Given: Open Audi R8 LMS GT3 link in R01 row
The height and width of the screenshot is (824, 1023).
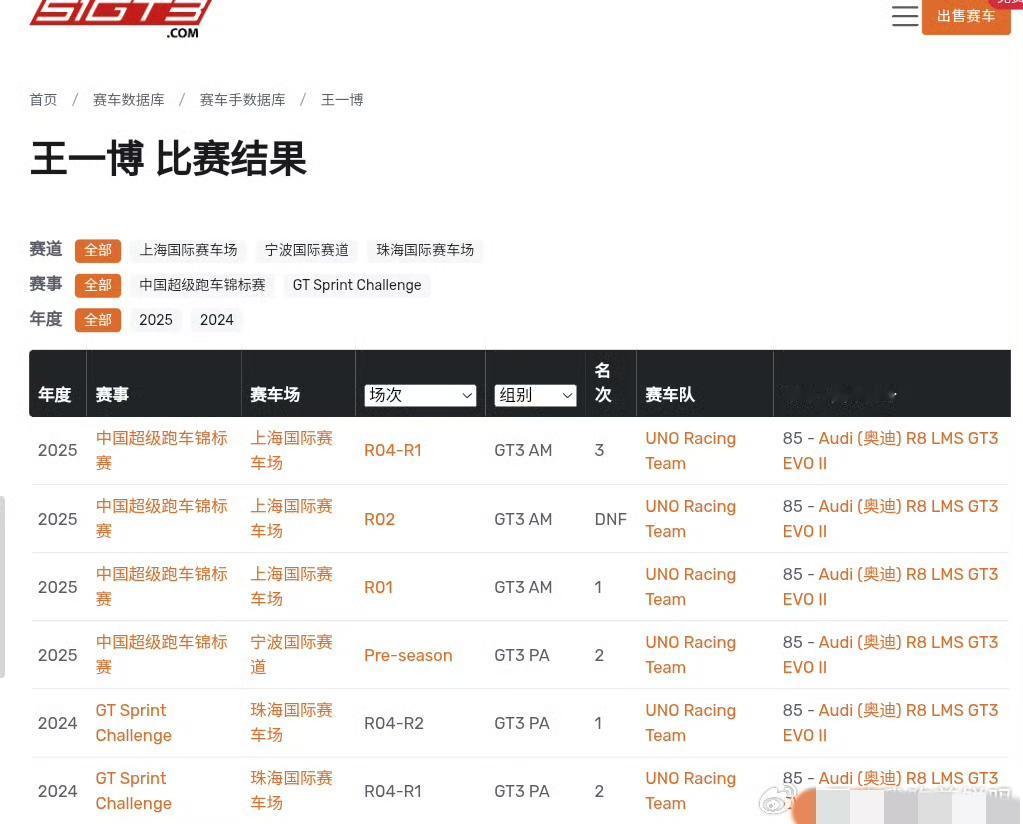Looking at the screenshot, I should [x=891, y=587].
